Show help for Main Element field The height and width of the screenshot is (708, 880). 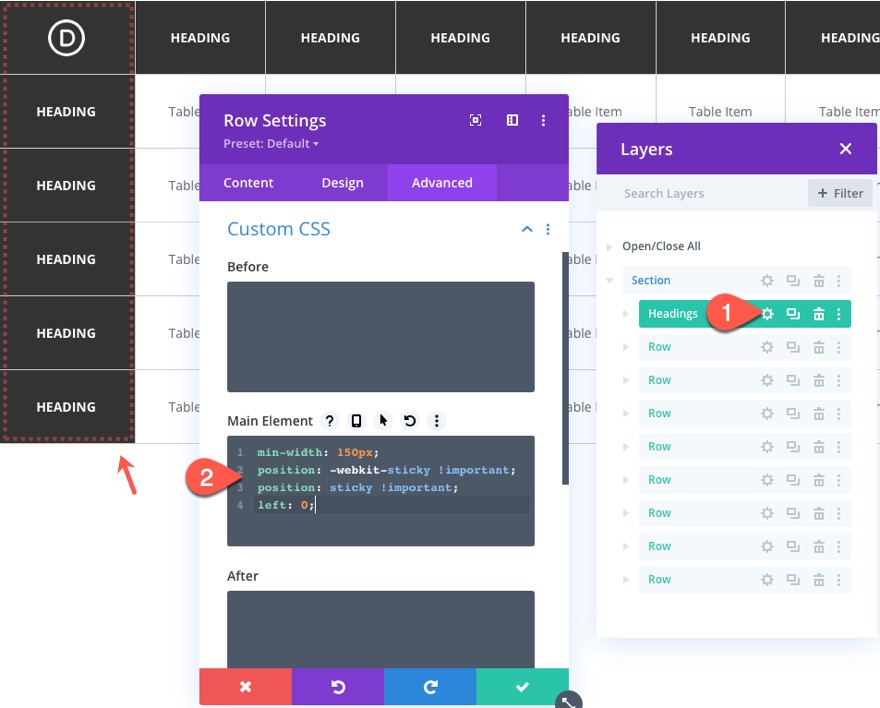click(x=330, y=421)
